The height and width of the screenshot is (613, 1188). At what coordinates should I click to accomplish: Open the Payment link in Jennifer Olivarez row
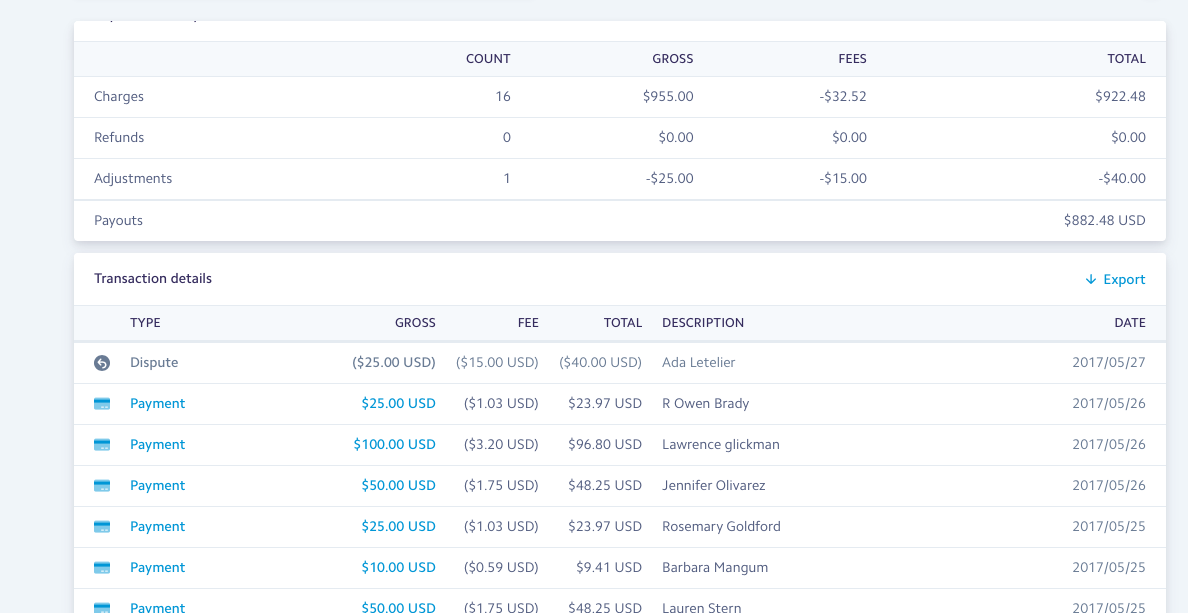(x=157, y=486)
